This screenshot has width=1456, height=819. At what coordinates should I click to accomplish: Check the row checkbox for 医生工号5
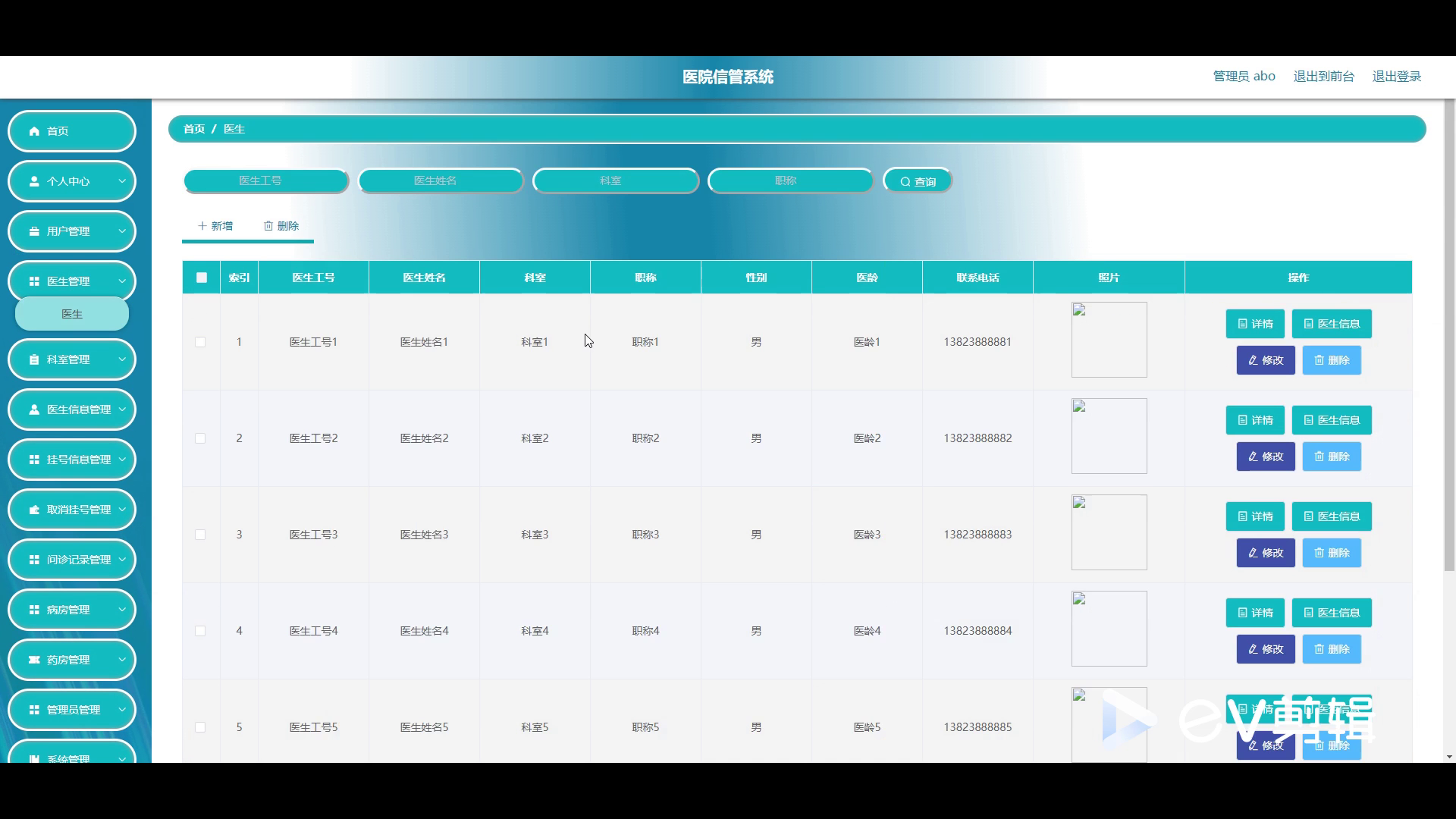[x=200, y=727]
